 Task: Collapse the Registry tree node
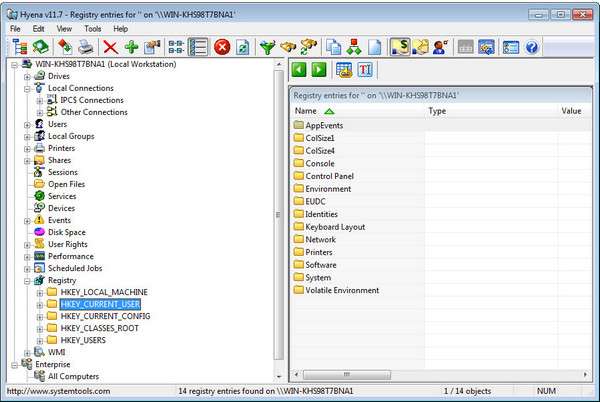pyautogui.click(x=27, y=281)
